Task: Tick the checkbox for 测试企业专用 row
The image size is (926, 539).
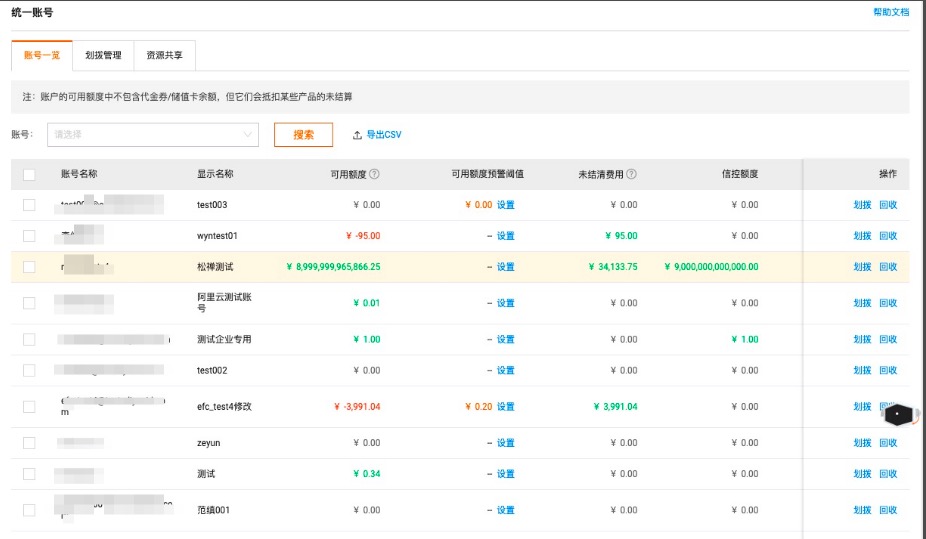Action: (29, 339)
